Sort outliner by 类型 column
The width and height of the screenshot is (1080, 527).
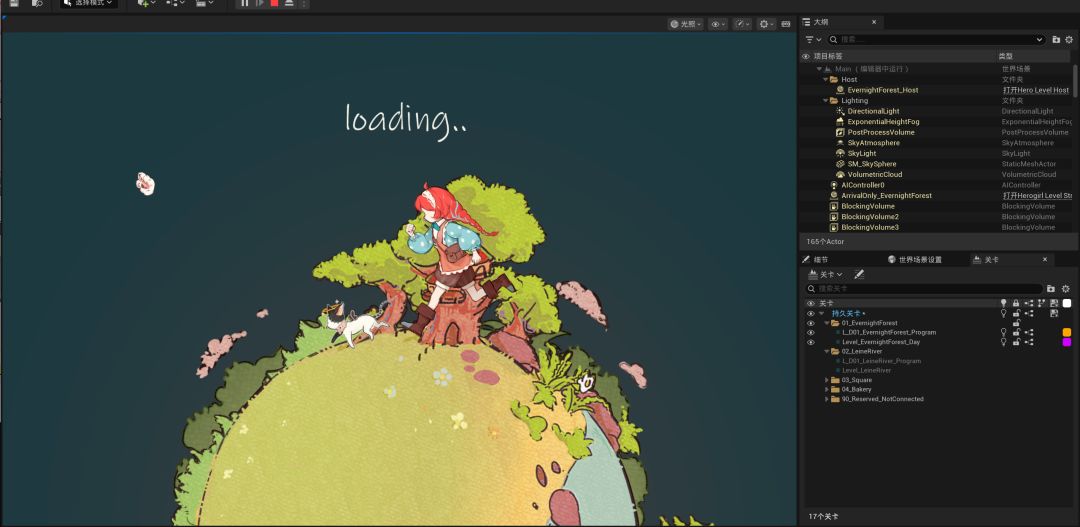coord(1006,56)
